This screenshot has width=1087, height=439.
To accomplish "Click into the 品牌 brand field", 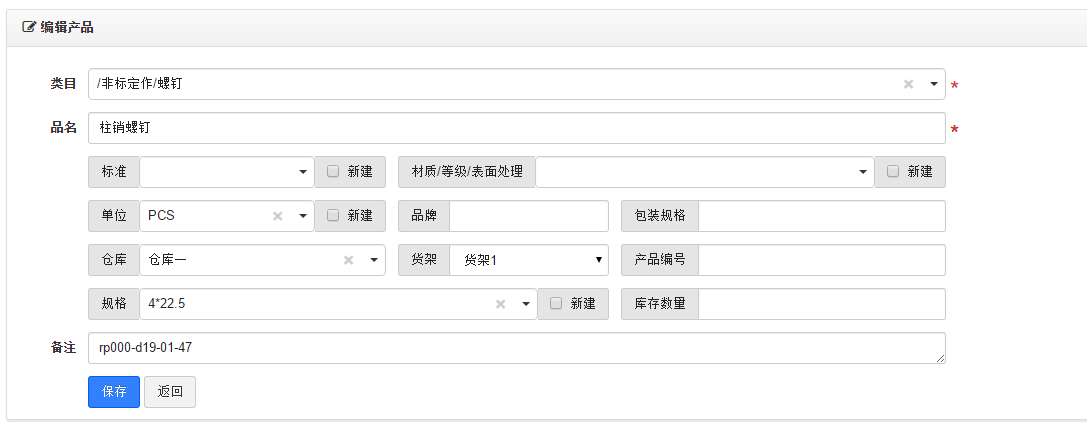I will [528, 216].
